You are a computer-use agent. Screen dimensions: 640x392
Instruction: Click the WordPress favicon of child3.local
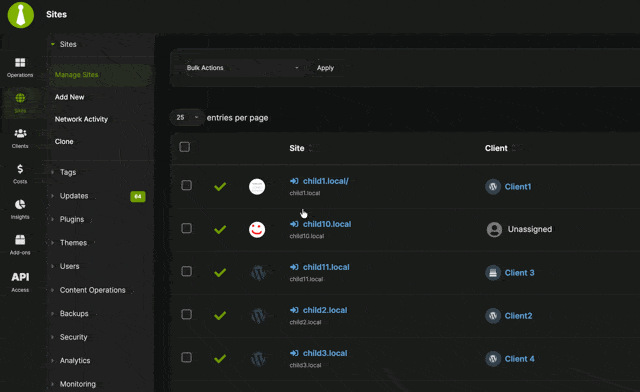tap(258, 359)
